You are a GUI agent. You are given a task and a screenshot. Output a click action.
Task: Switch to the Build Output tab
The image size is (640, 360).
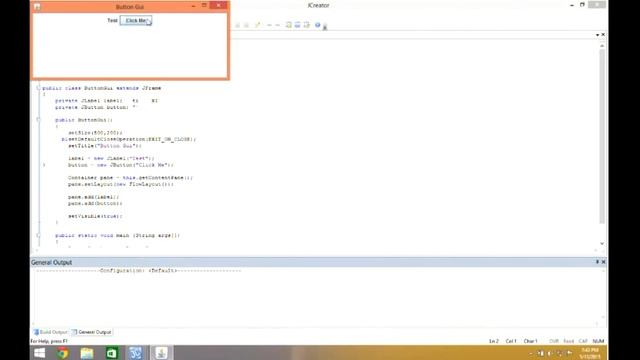[x=51, y=332]
